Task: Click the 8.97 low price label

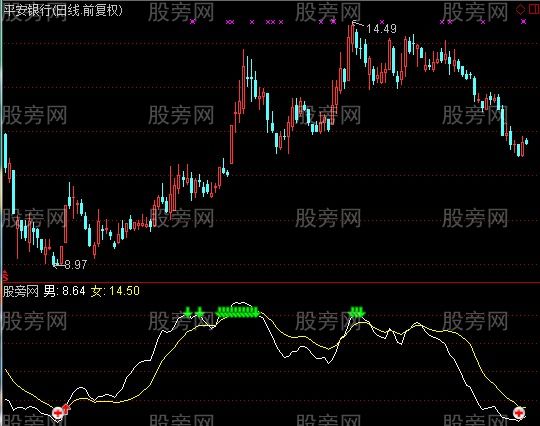Action: [76, 264]
